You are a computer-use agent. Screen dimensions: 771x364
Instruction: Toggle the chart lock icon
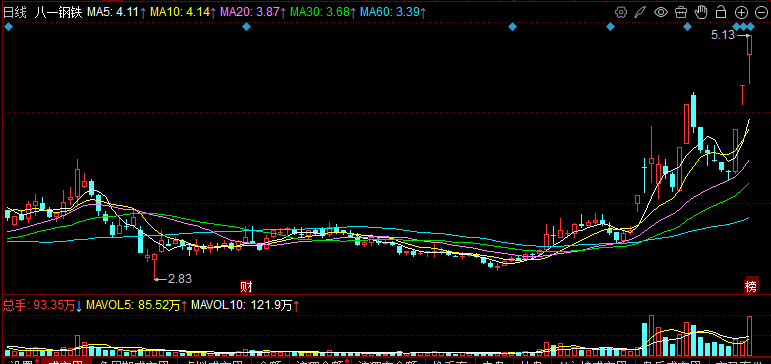[x=721, y=12]
